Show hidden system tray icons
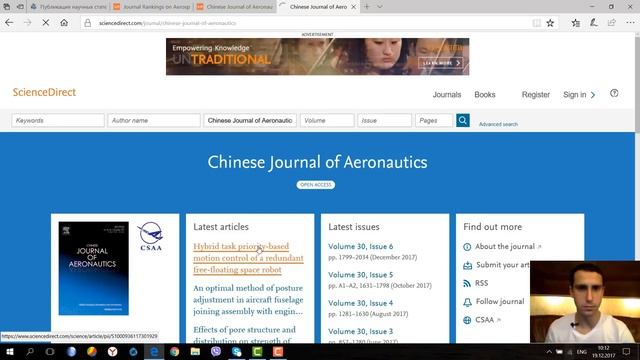 [549, 351]
